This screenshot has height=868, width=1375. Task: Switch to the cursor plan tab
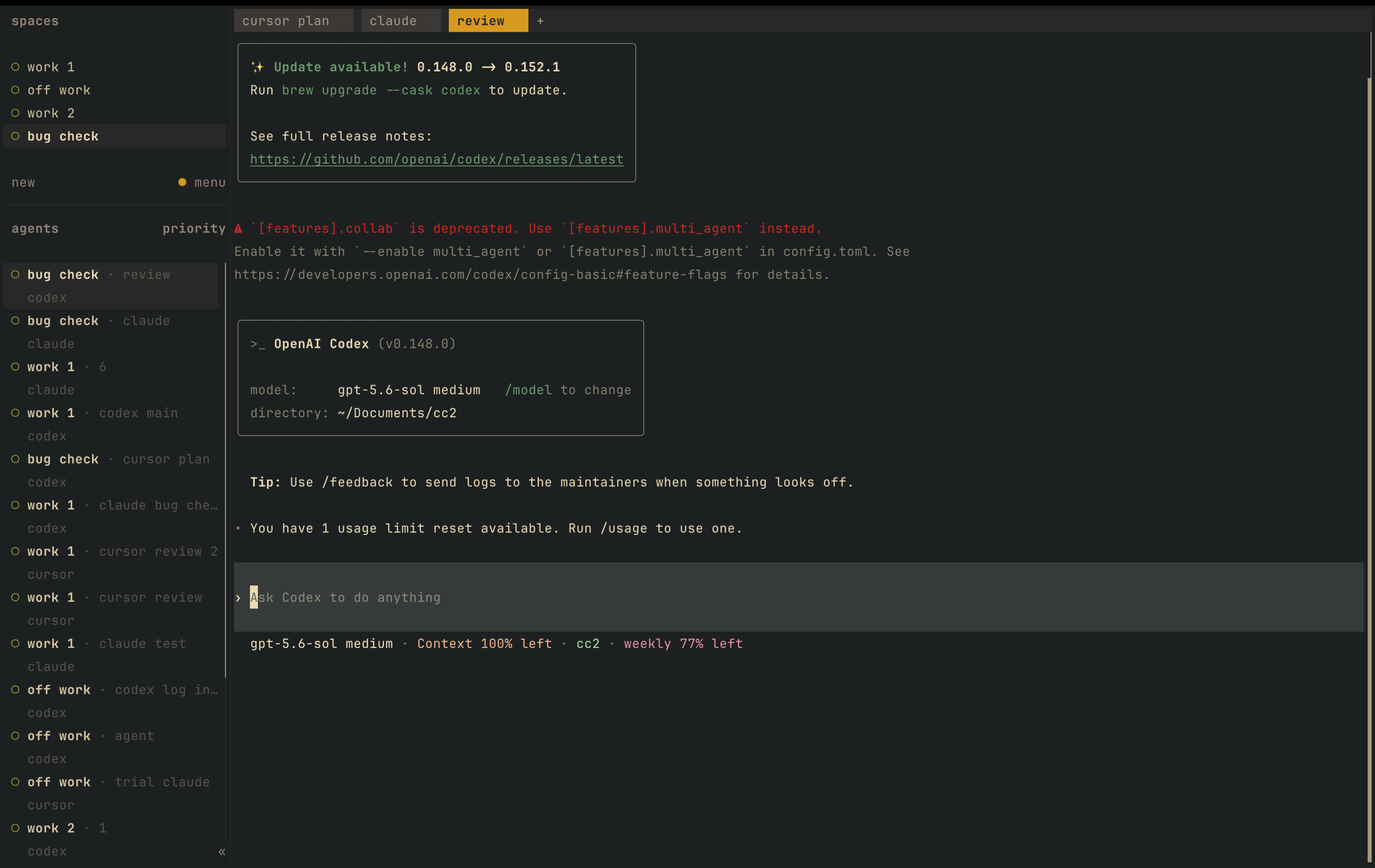293,21
